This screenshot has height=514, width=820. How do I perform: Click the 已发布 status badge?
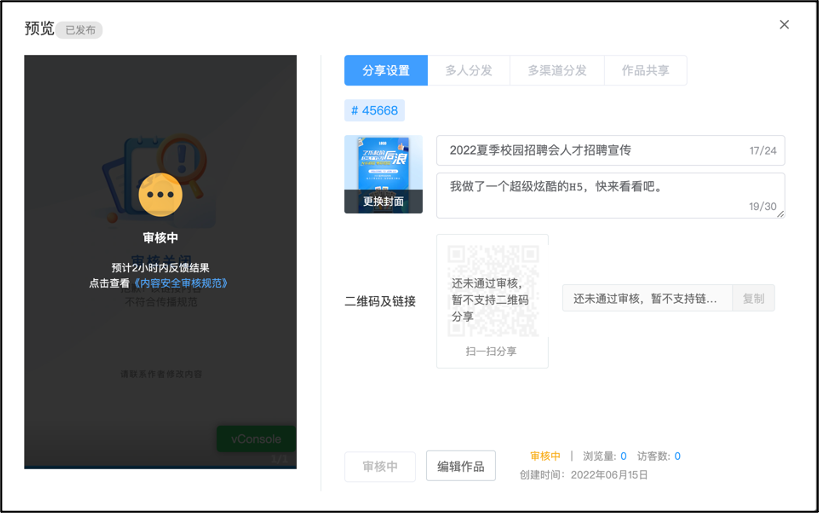(x=80, y=30)
